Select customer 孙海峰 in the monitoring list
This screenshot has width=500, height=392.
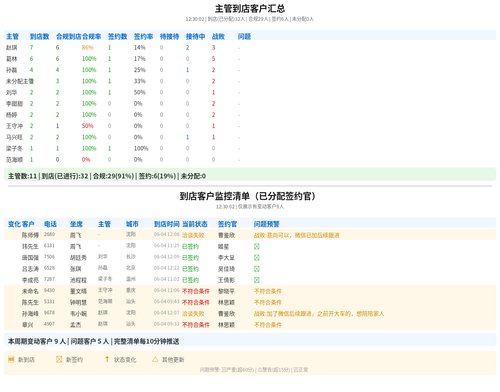30,314
